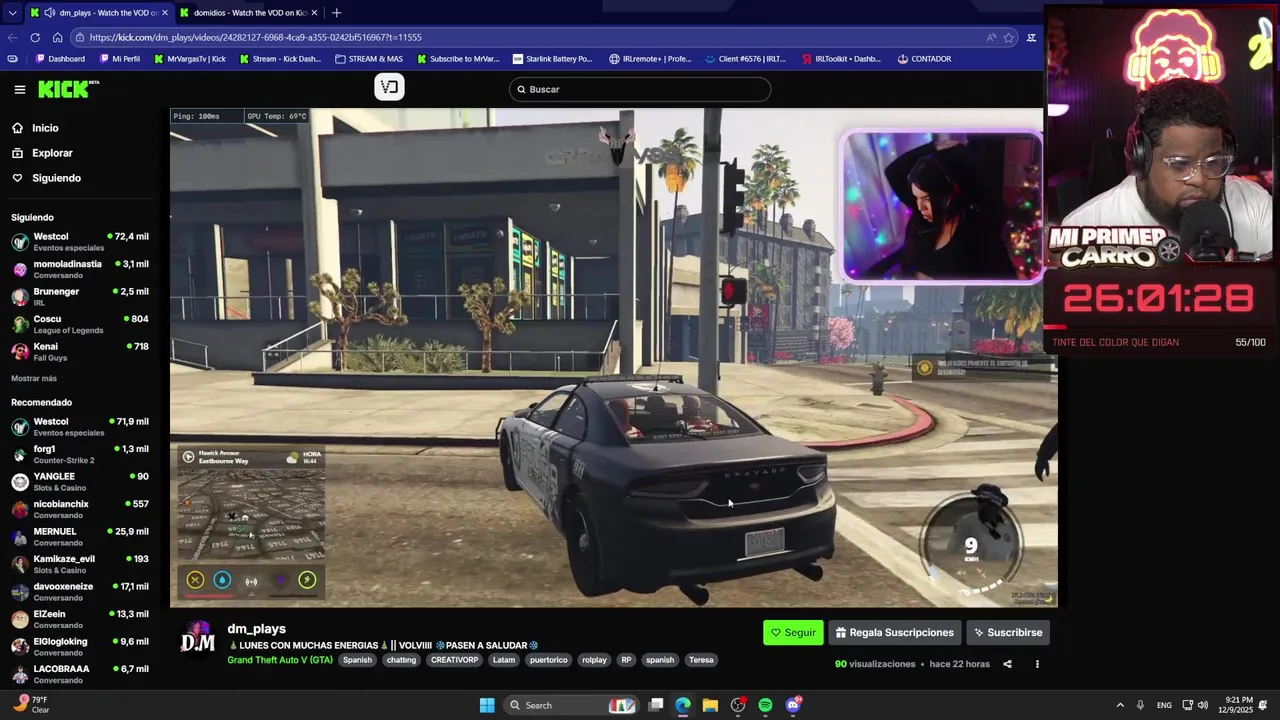This screenshot has width=1280, height=720.
Task: Show hidden system tray icons
Action: coord(1120,705)
